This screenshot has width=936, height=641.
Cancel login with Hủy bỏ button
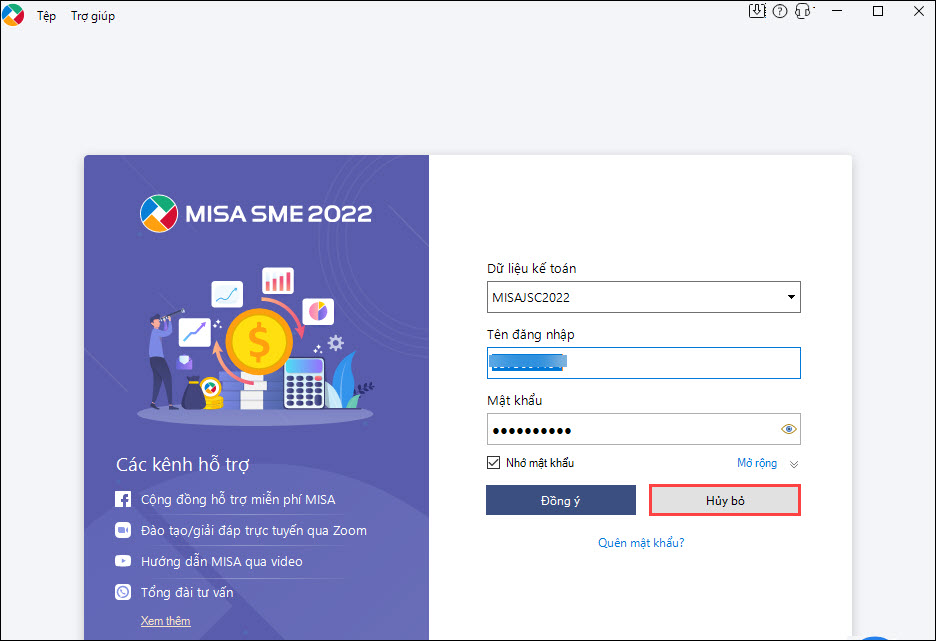pyautogui.click(x=725, y=500)
